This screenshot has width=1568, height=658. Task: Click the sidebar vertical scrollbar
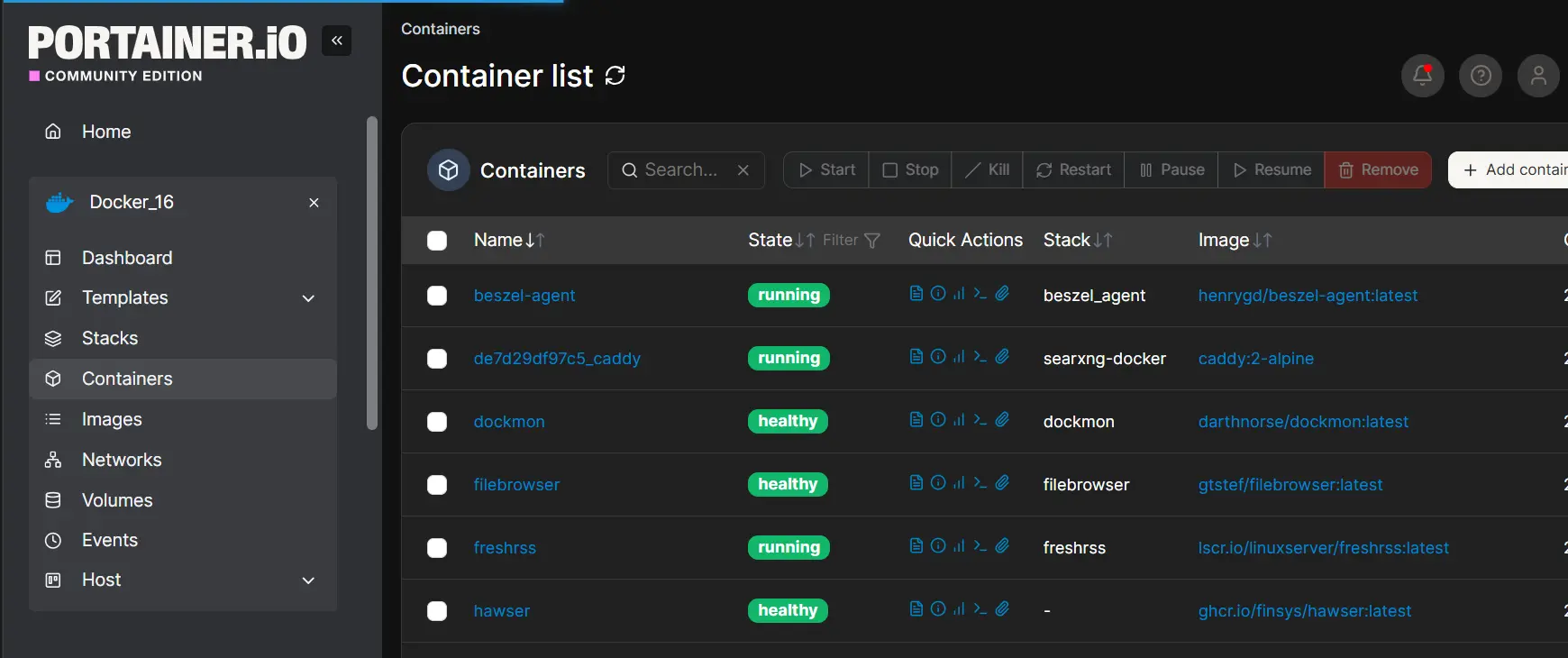372,273
